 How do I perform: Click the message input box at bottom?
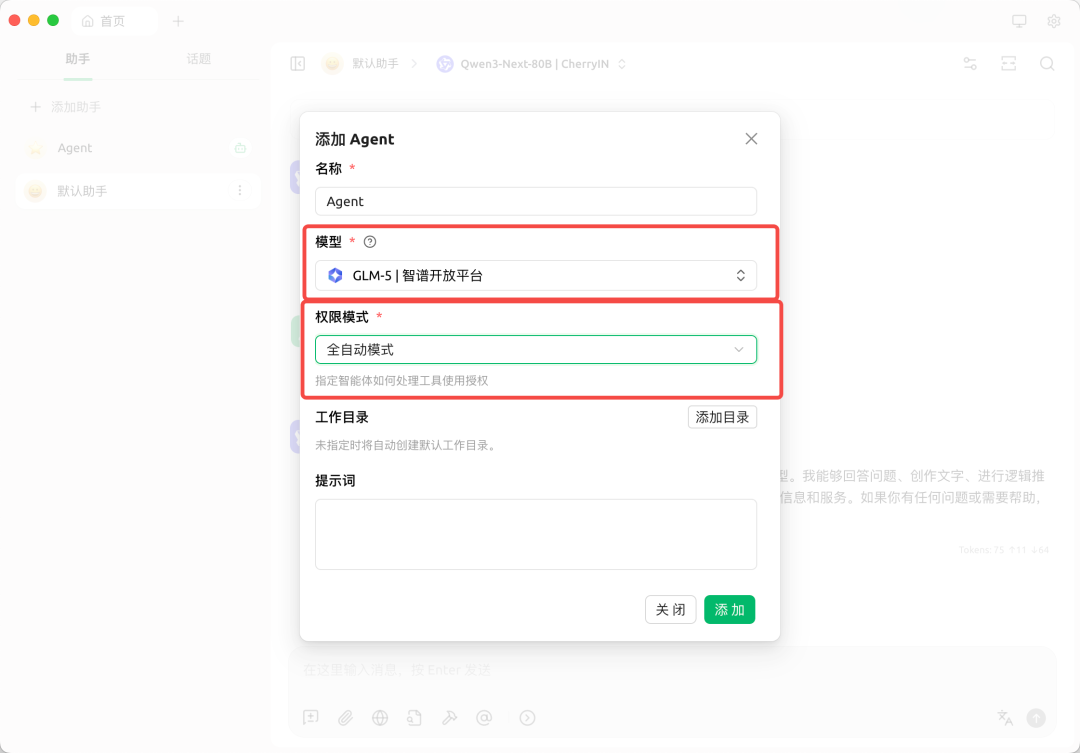click(x=672, y=670)
